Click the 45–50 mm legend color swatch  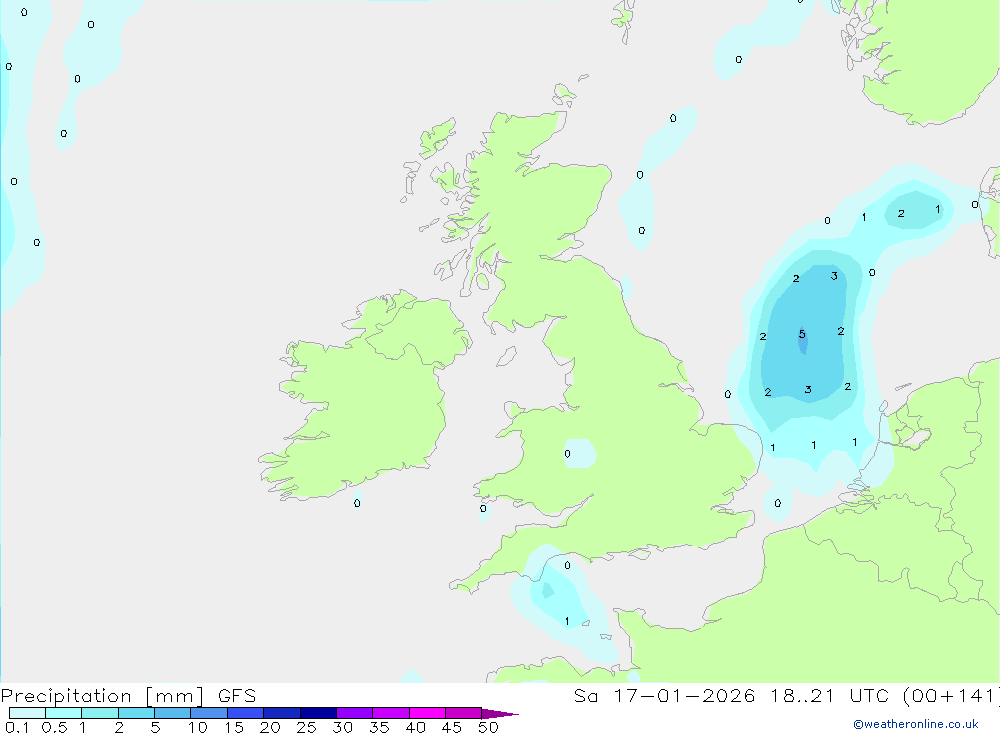pos(464,713)
